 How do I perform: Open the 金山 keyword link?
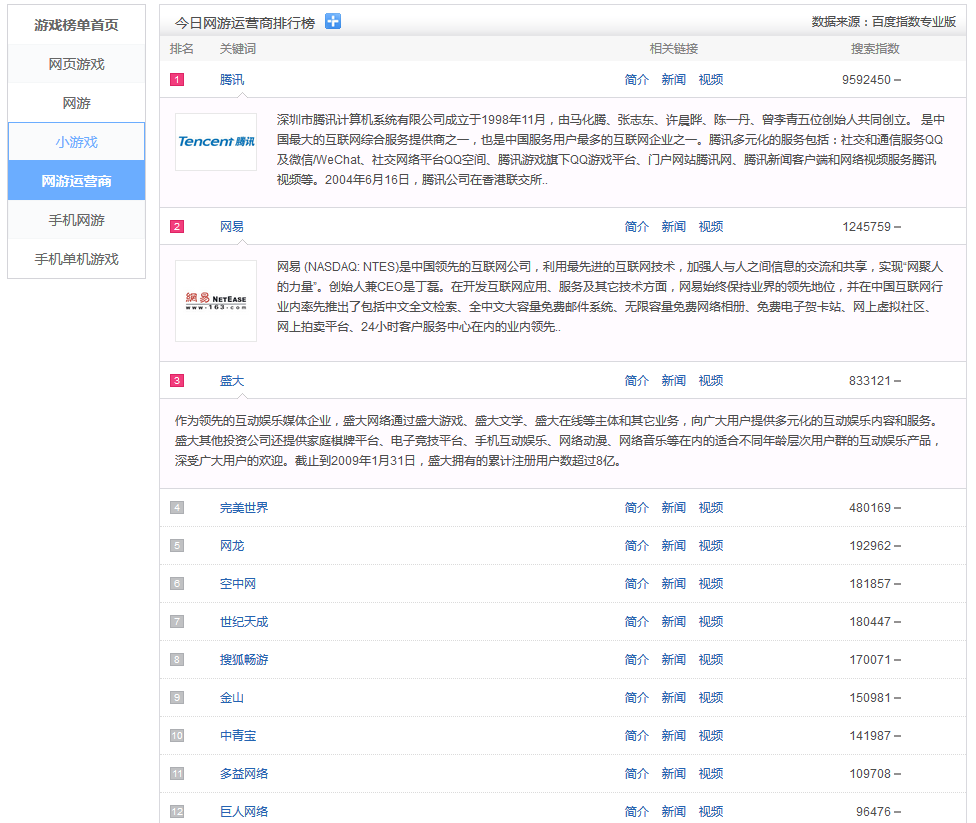[x=232, y=697]
